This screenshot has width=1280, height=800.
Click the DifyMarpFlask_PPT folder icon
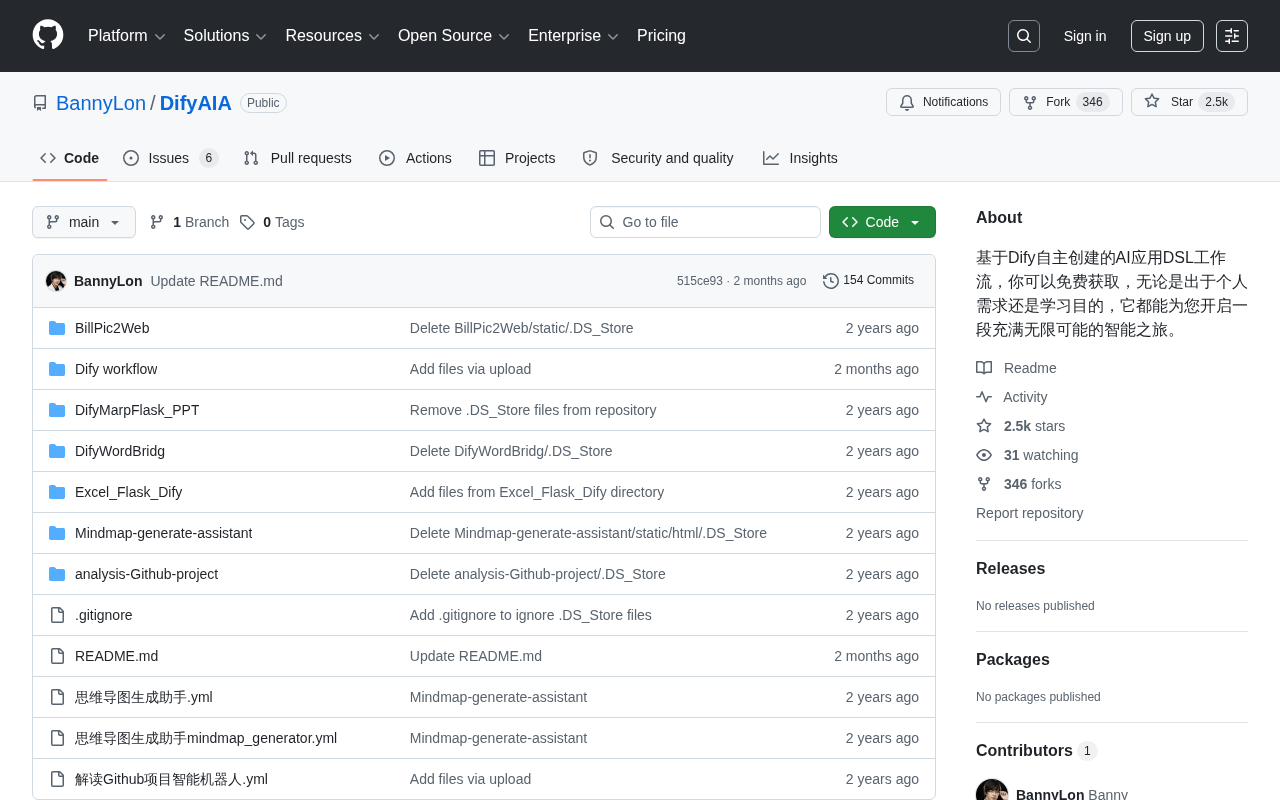tap(57, 410)
